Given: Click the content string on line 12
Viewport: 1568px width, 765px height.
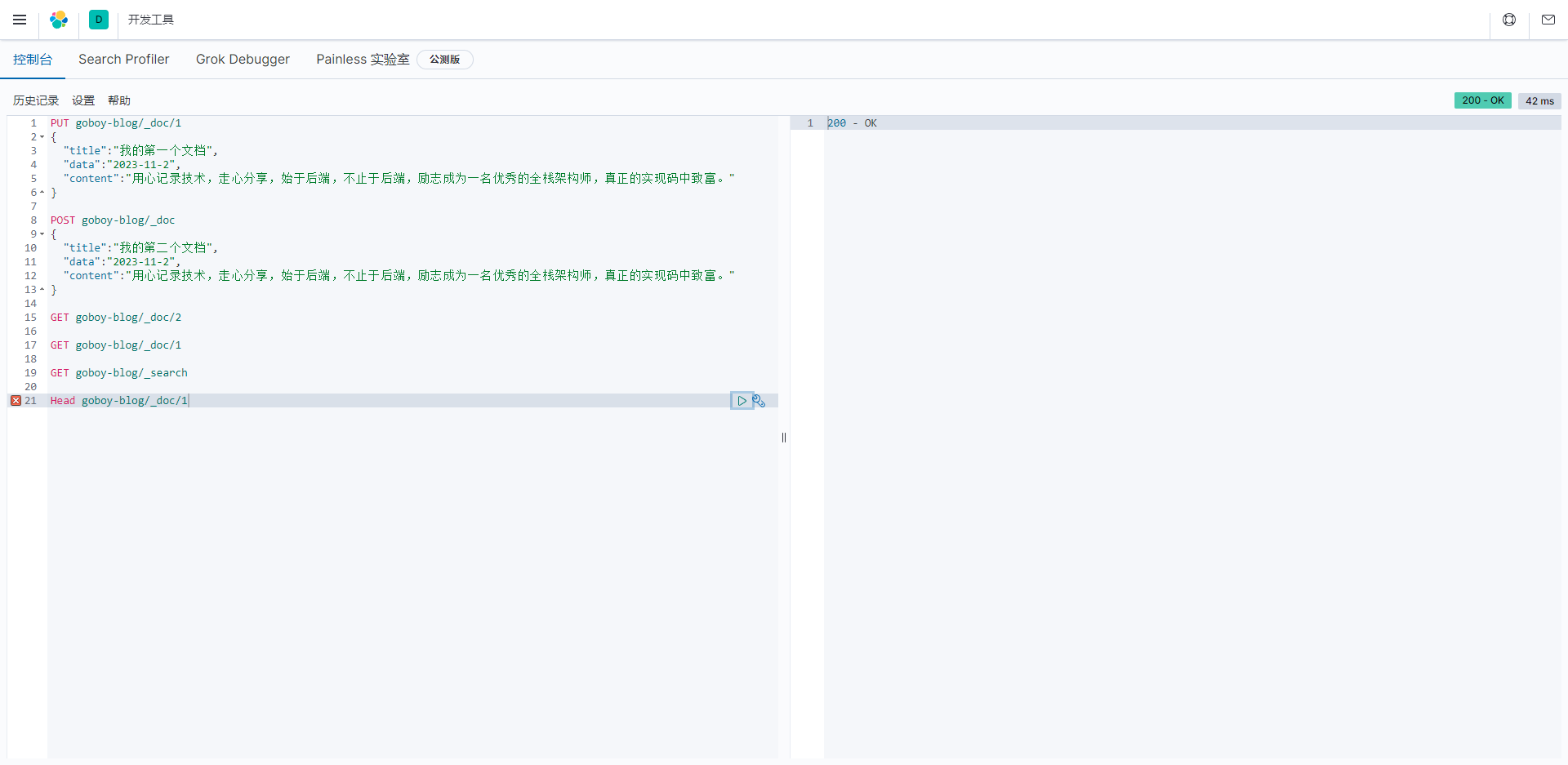Looking at the screenshot, I should (399, 276).
